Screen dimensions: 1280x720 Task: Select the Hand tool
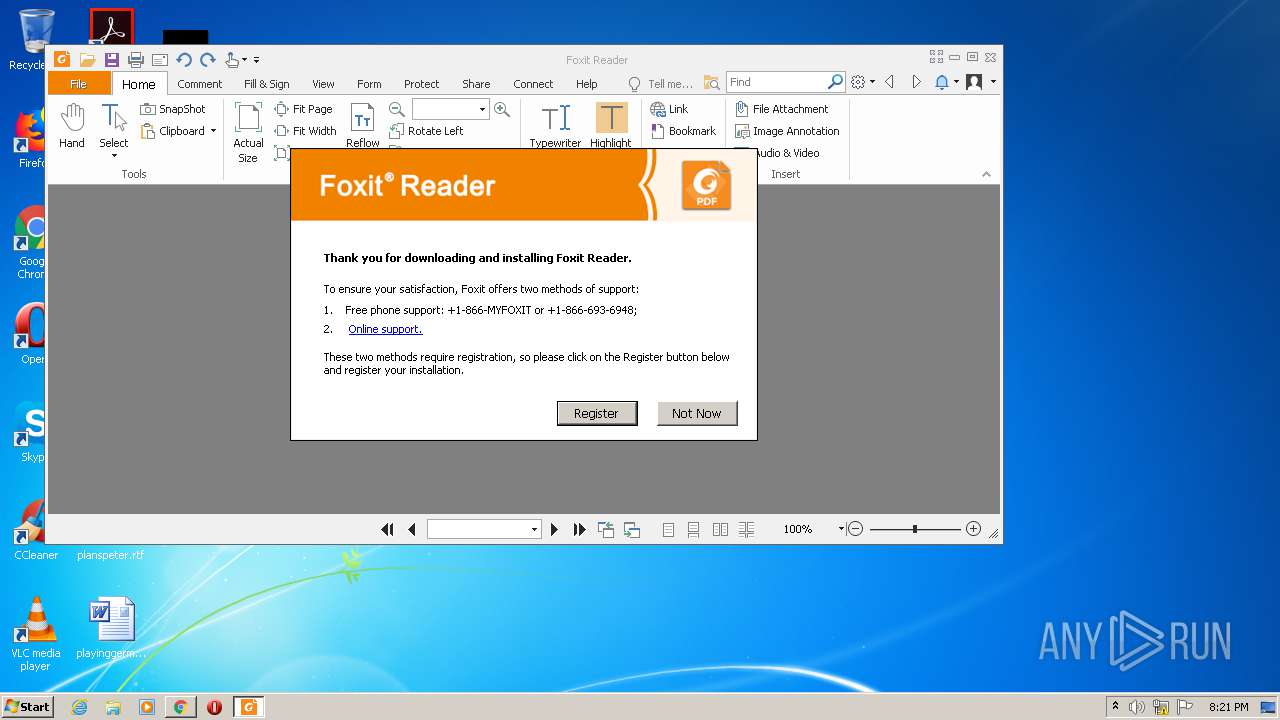(72, 126)
